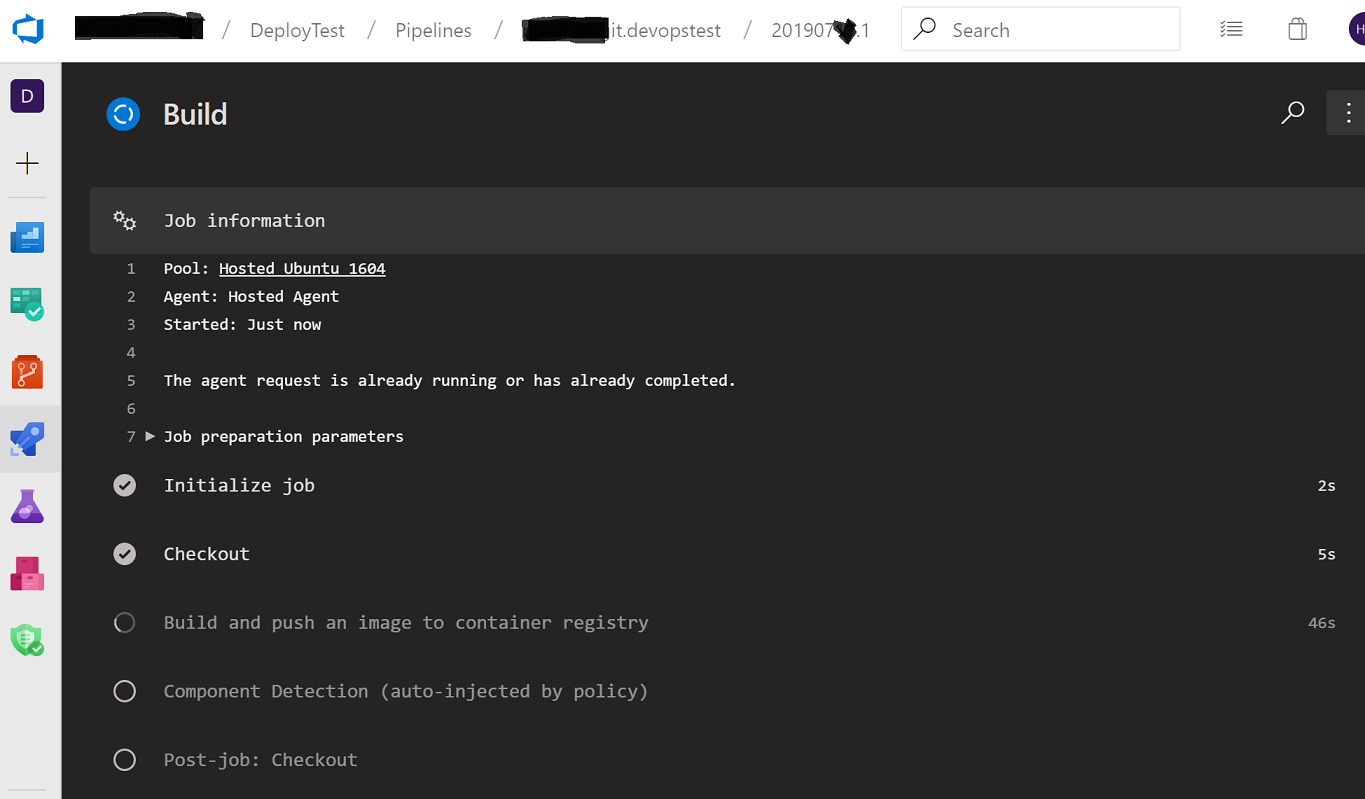Open Repos from the sidebar
The width and height of the screenshot is (1365, 799).
[x=27, y=371]
